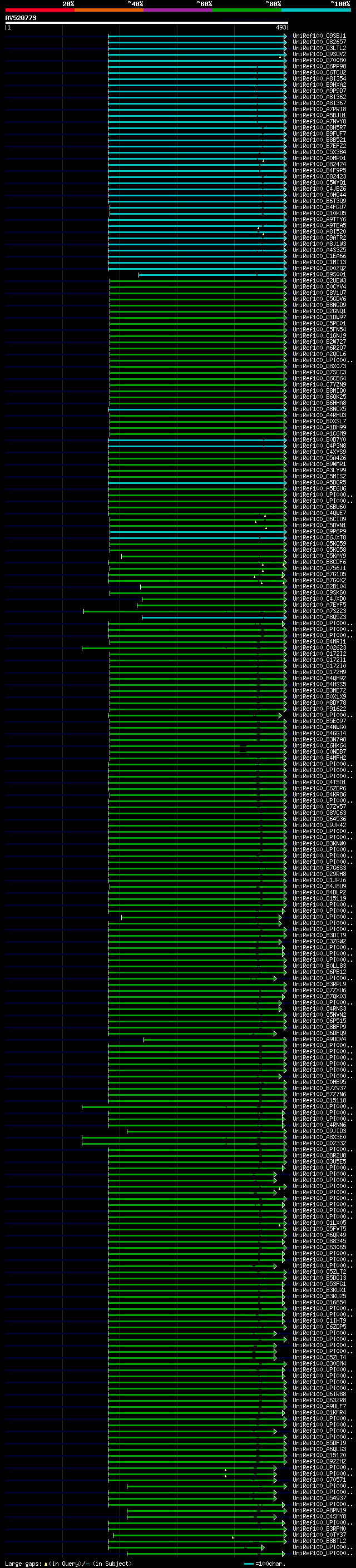This screenshot has height=1568, width=356.
Task: Select the UniRef100_C0HG44 label
Action: pos(319,195)
